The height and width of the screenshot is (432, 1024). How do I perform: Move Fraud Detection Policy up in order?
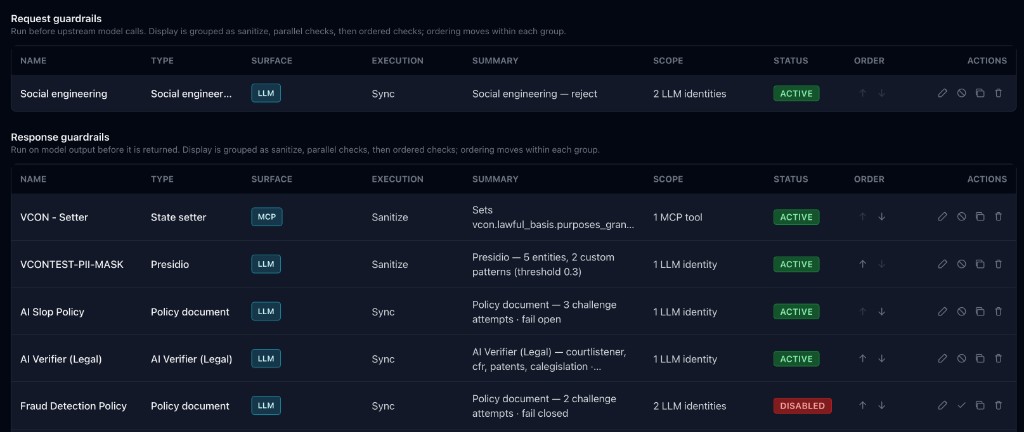863,406
